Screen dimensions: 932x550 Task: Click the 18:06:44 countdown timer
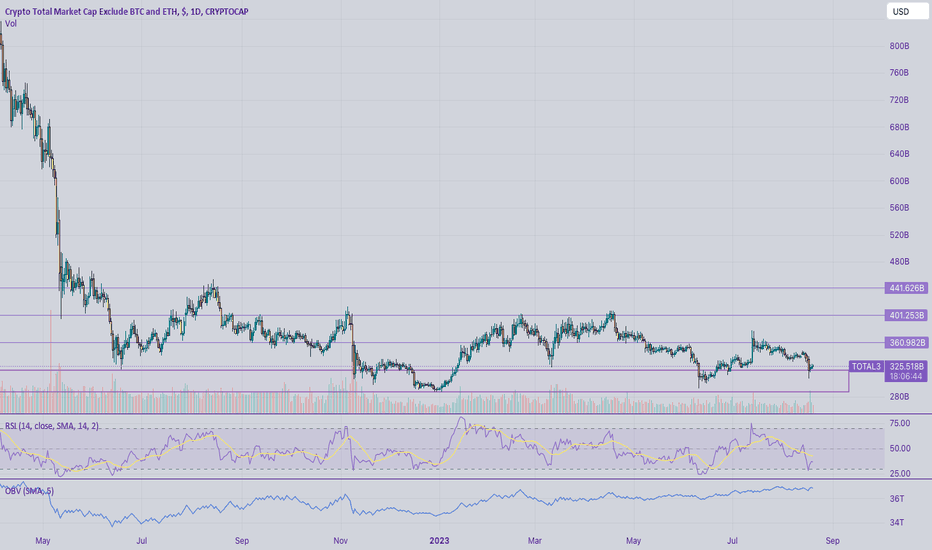click(906, 376)
